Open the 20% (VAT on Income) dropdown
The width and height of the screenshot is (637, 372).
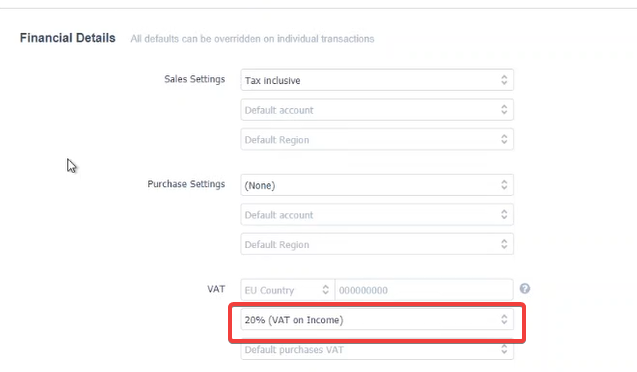[x=377, y=319]
